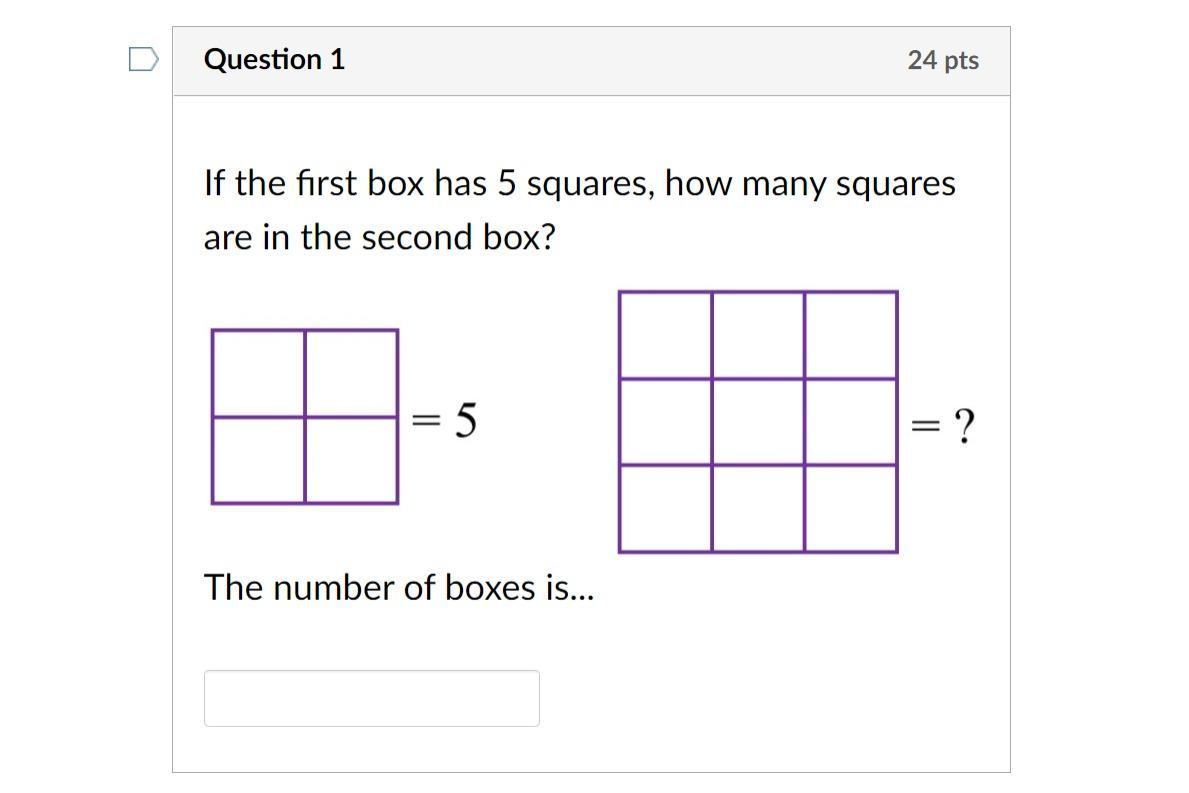The width and height of the screenshot is (1189, 793).
Task: Select the 2x2 purple grid image
Action: [x=304, y=416]
